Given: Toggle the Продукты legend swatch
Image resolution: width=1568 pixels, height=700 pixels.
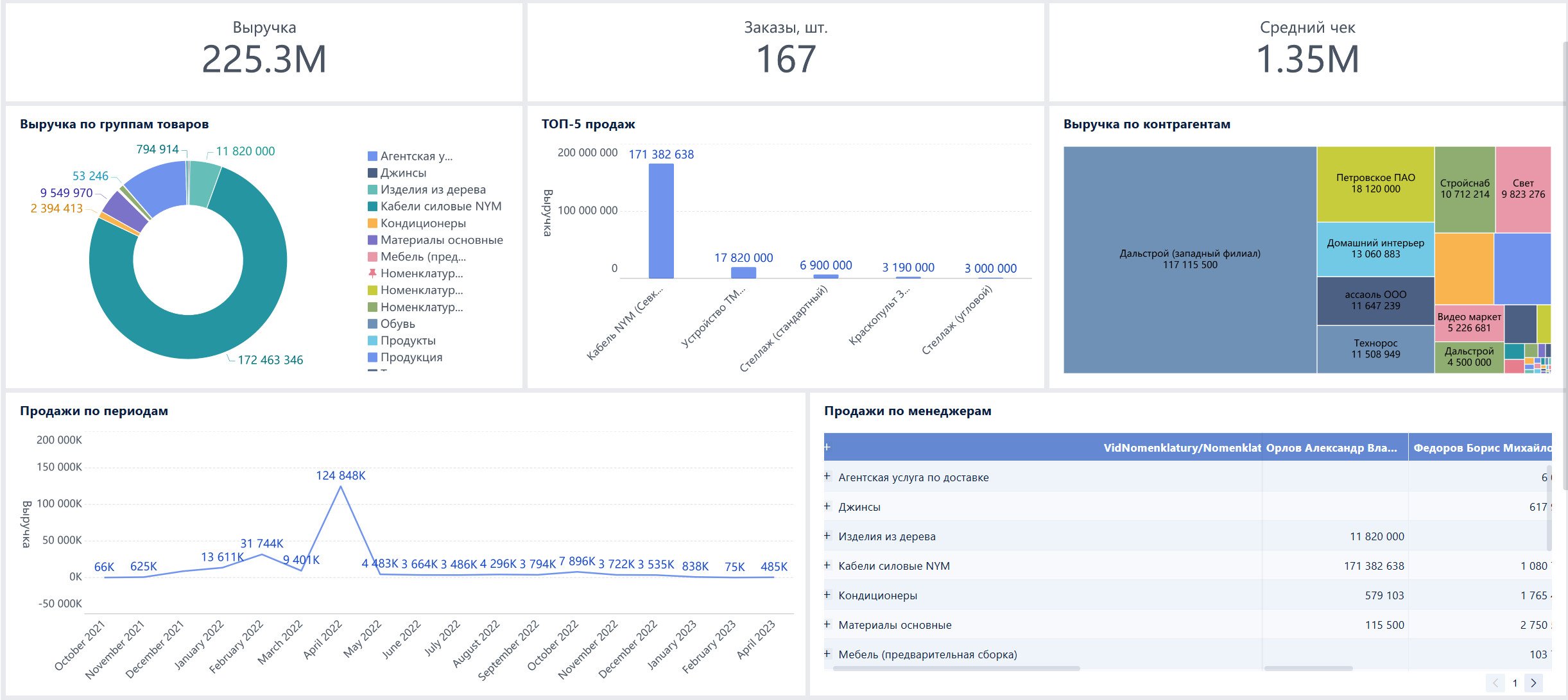Looking at the screenshot, I should tap(372, 340).
